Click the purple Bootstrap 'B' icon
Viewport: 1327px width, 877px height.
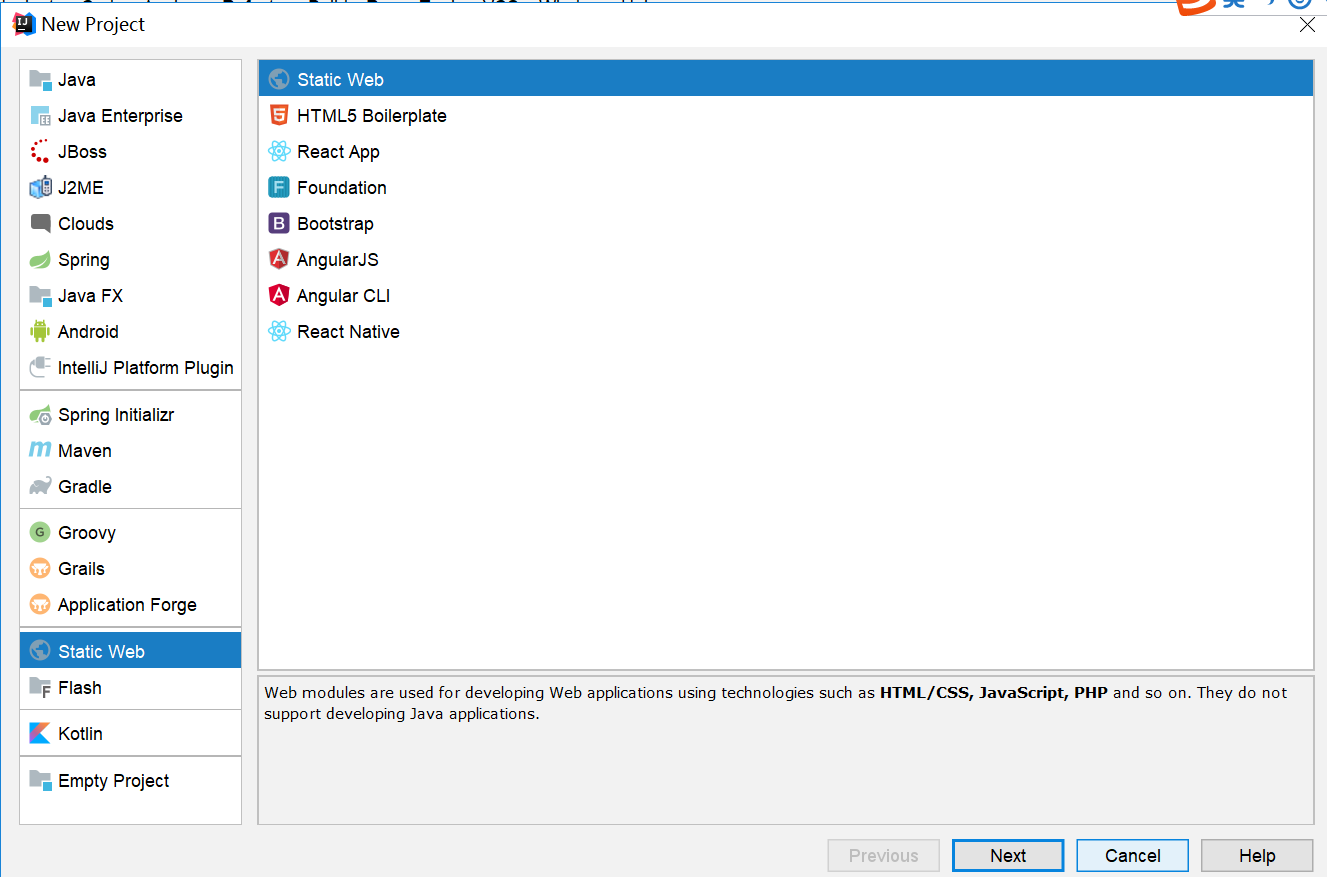tap(279, 224)
